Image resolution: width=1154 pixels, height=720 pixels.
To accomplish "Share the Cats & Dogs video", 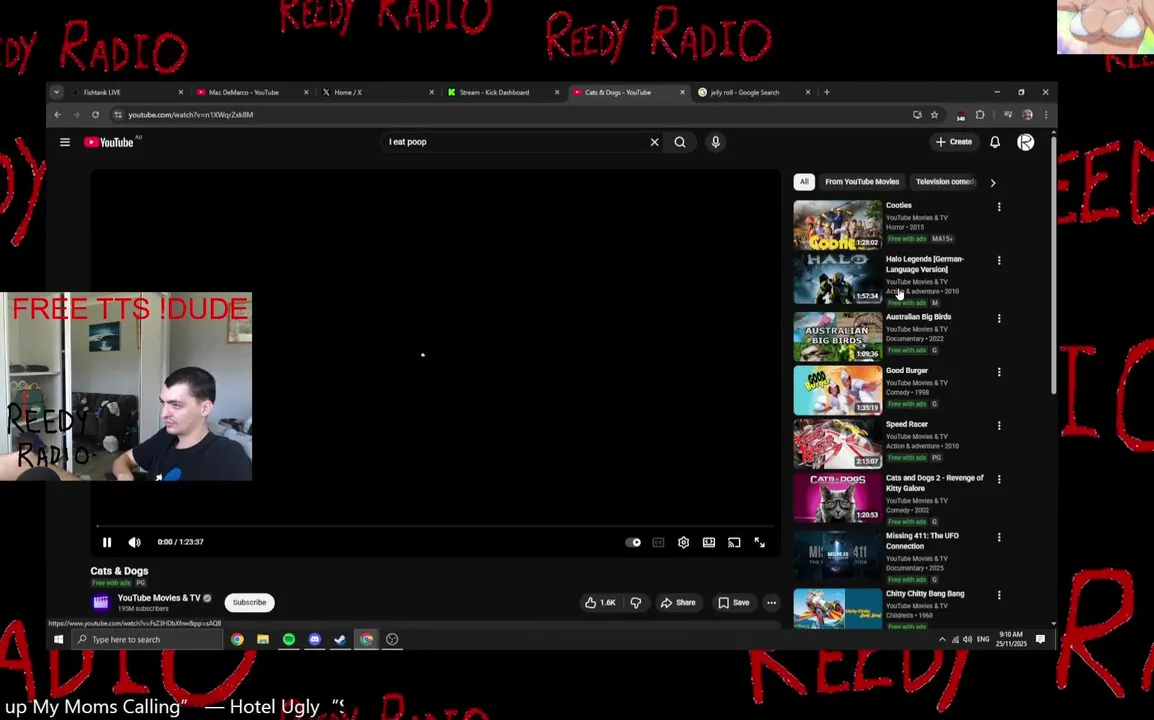I will 678,602.
